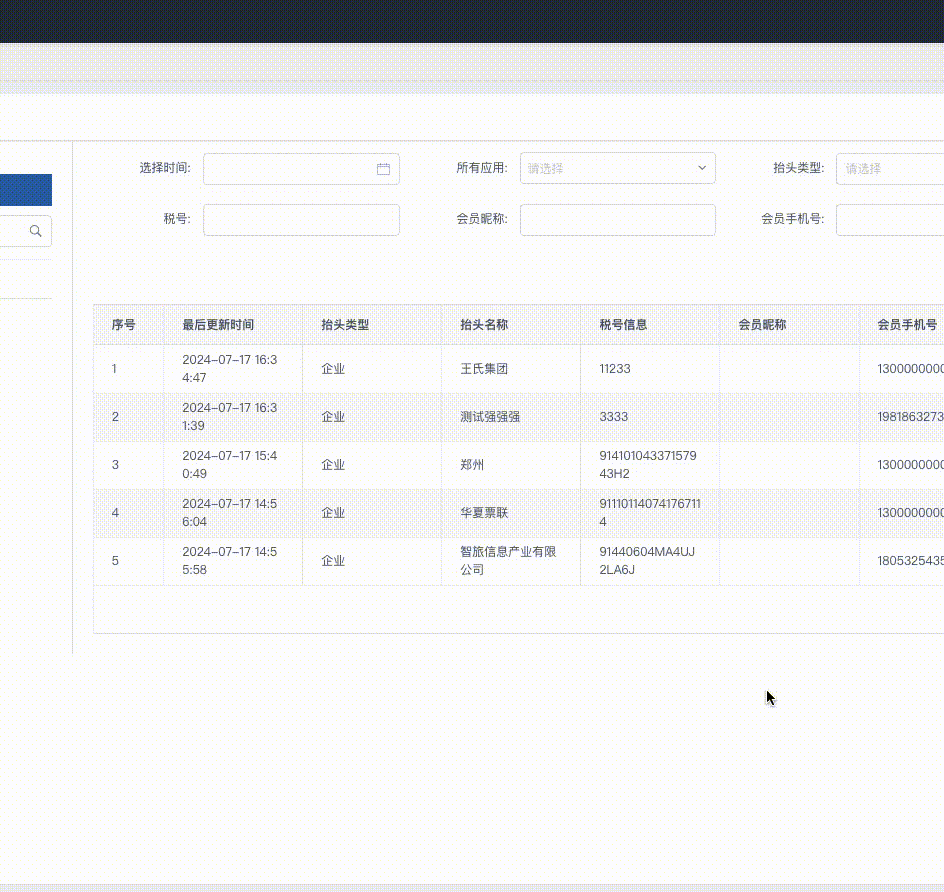Expand the 所有应用 dropdown

(618, 169)
